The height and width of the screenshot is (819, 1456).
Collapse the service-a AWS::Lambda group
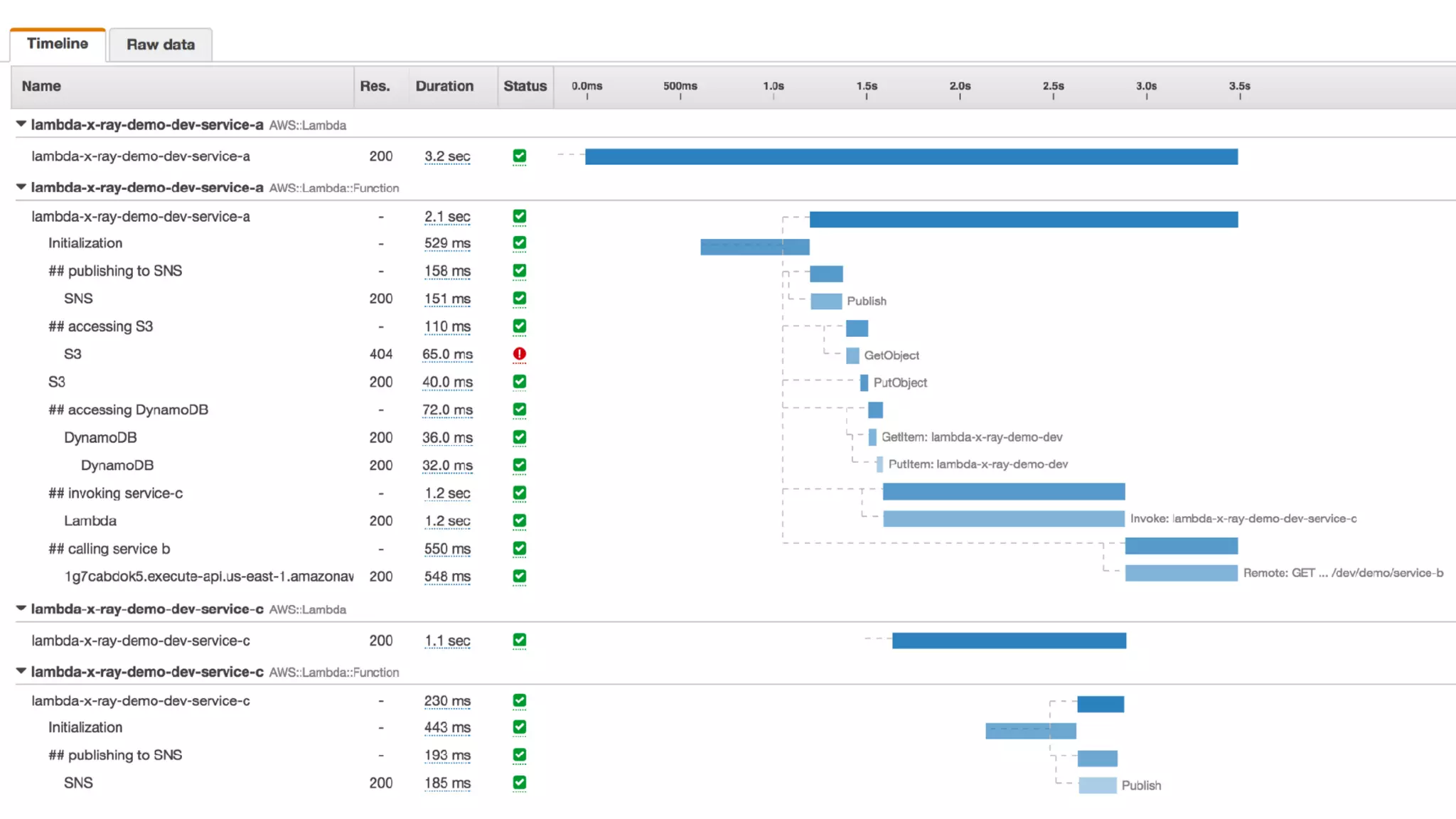[x=21, y=124]
